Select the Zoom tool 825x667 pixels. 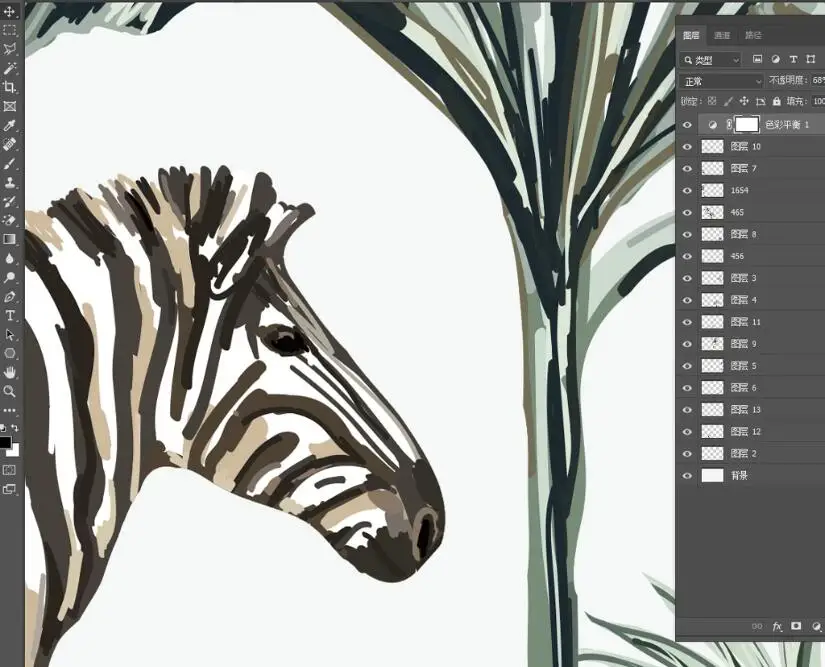pyautogui.click(x=9, y=391)
